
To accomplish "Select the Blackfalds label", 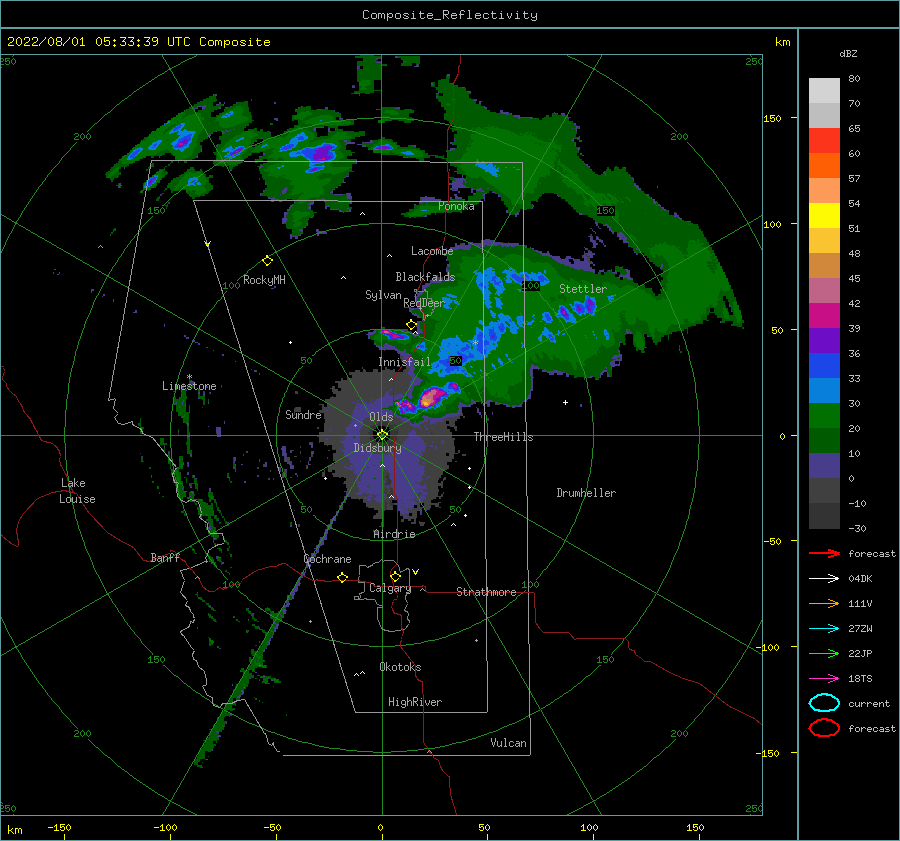I will pyautogui.click(x=425, y=277).
